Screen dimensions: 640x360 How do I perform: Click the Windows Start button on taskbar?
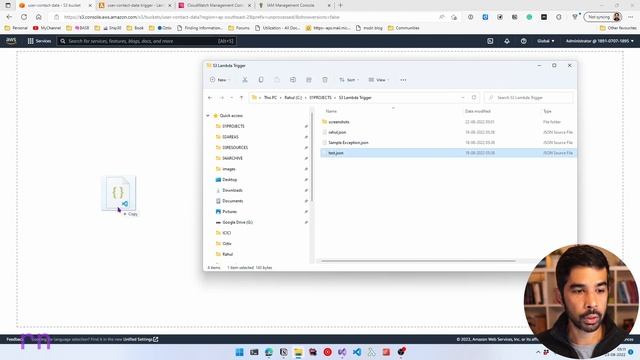(240, 352)
